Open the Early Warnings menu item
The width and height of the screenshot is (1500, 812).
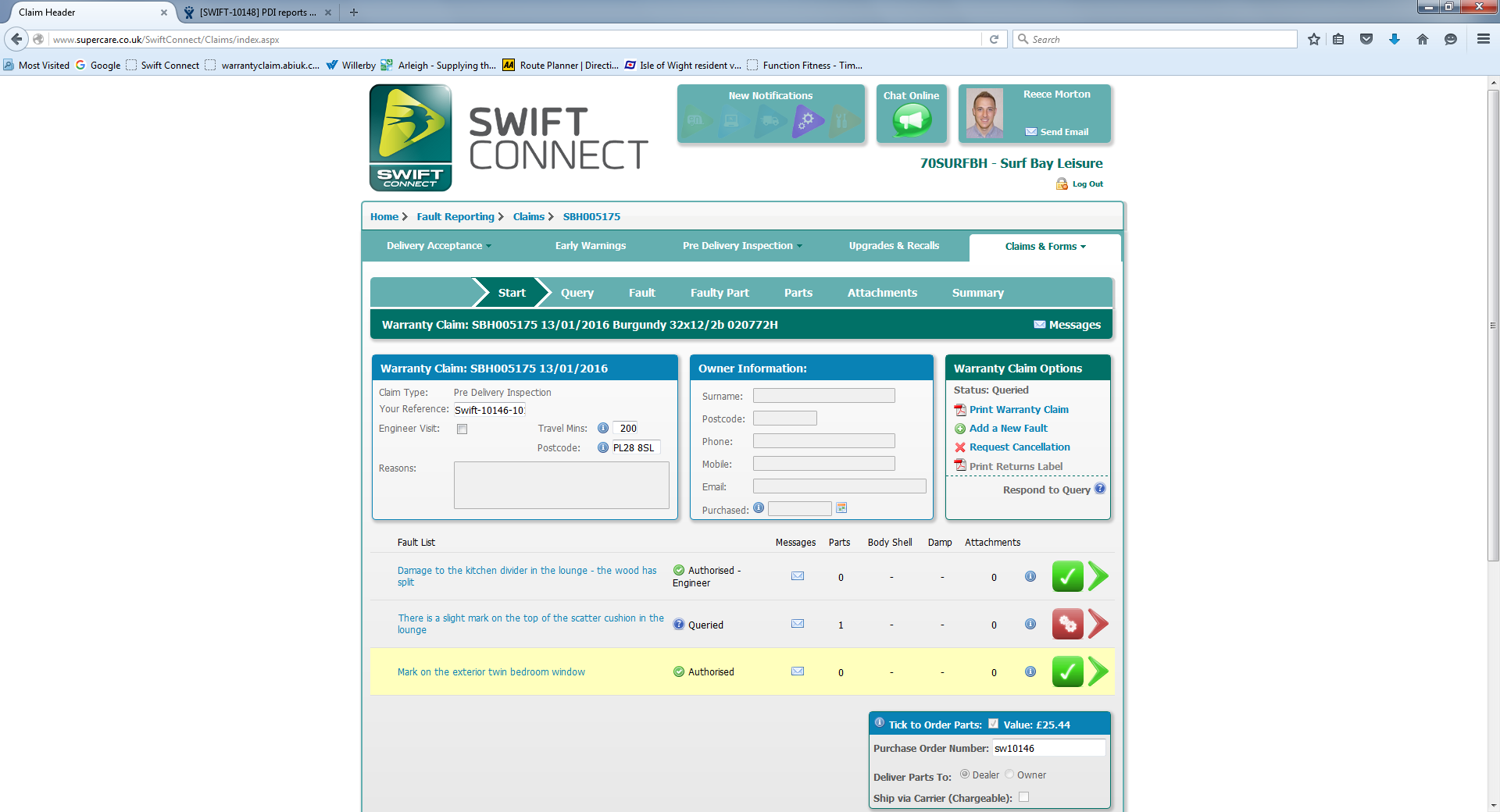tap(591, 246)
